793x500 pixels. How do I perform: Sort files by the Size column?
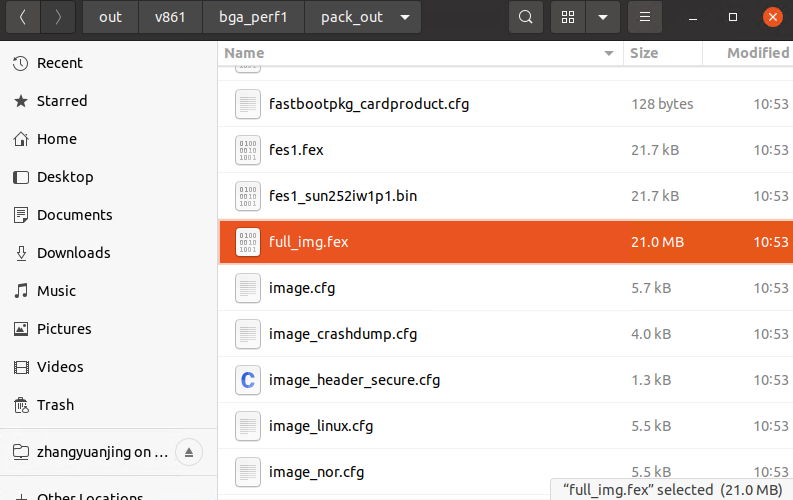click(644, 53)
